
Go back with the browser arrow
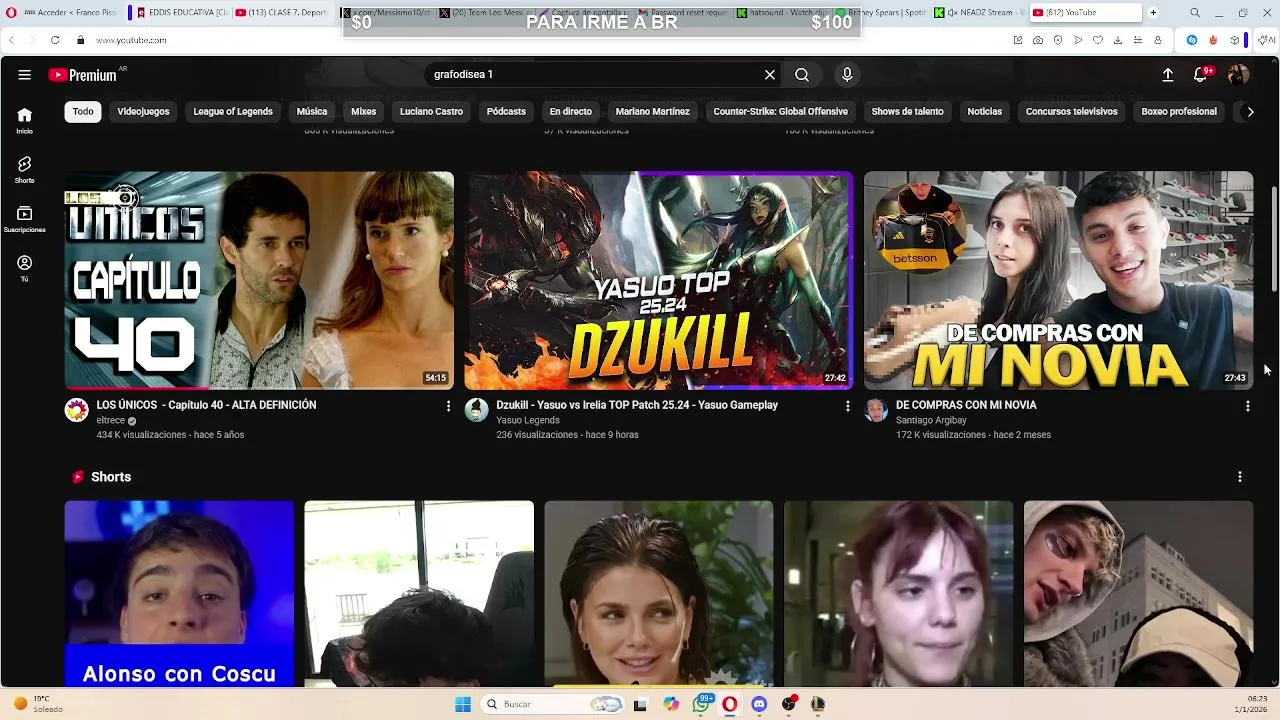(x=11, y=40)
